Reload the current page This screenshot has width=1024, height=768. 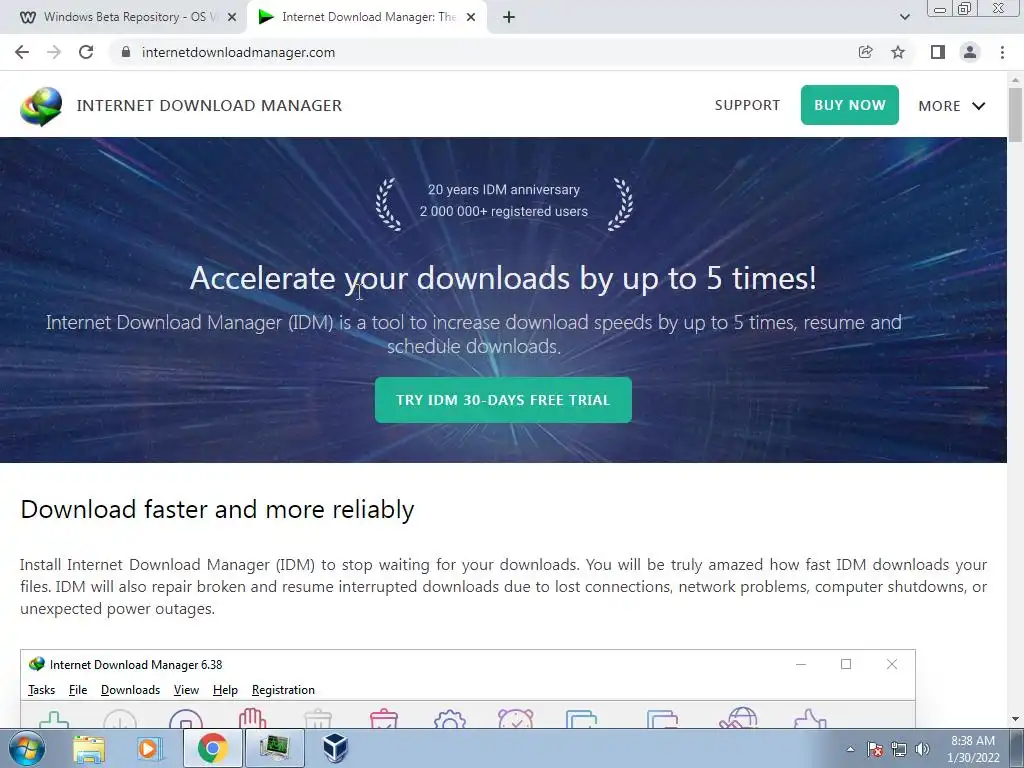86,52
